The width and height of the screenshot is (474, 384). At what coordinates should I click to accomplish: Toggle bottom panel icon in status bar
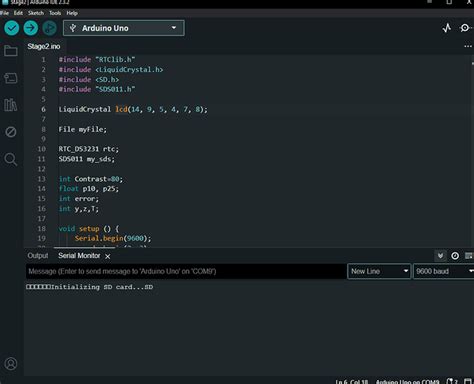468,381
